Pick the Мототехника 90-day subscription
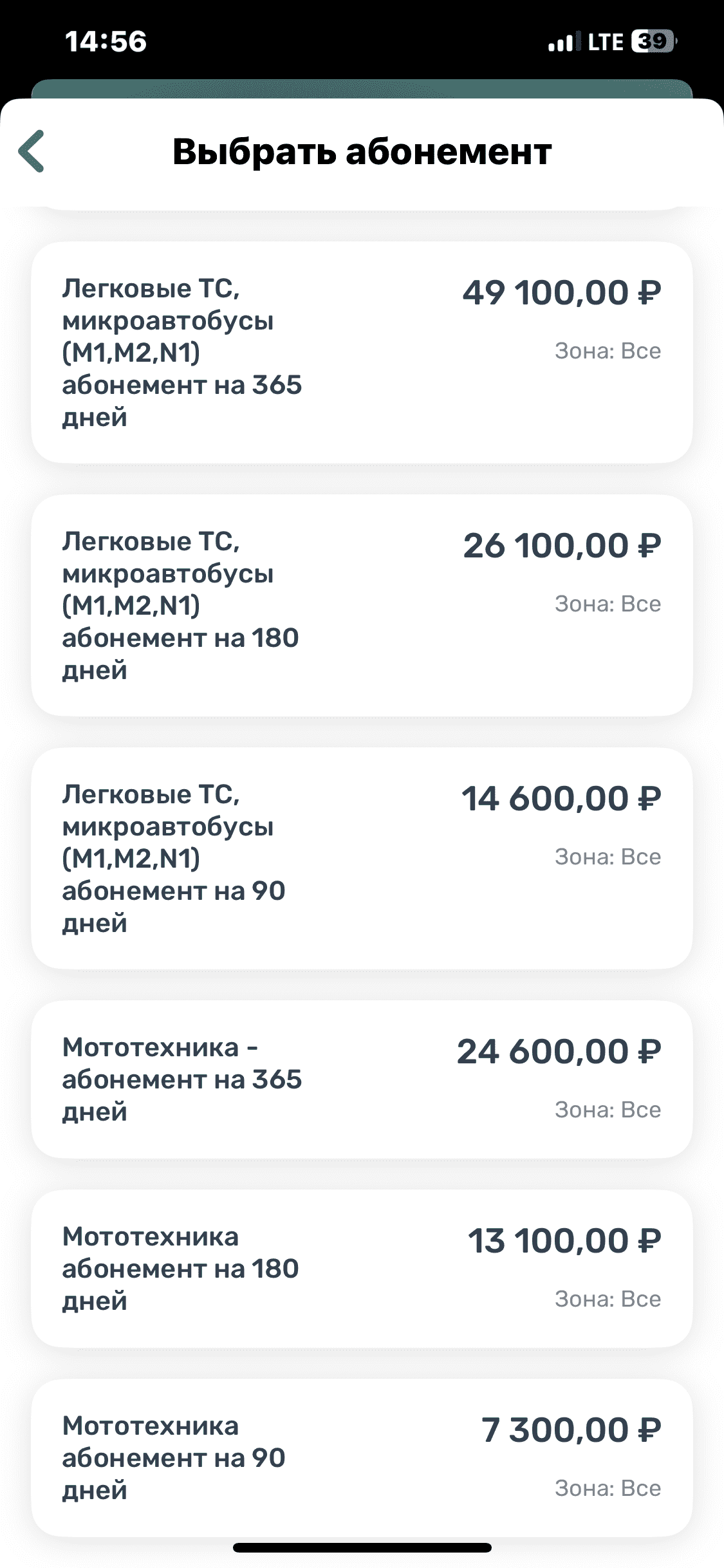The image size is (724, 1568). pyautogui.click(x=361, y=1458)
